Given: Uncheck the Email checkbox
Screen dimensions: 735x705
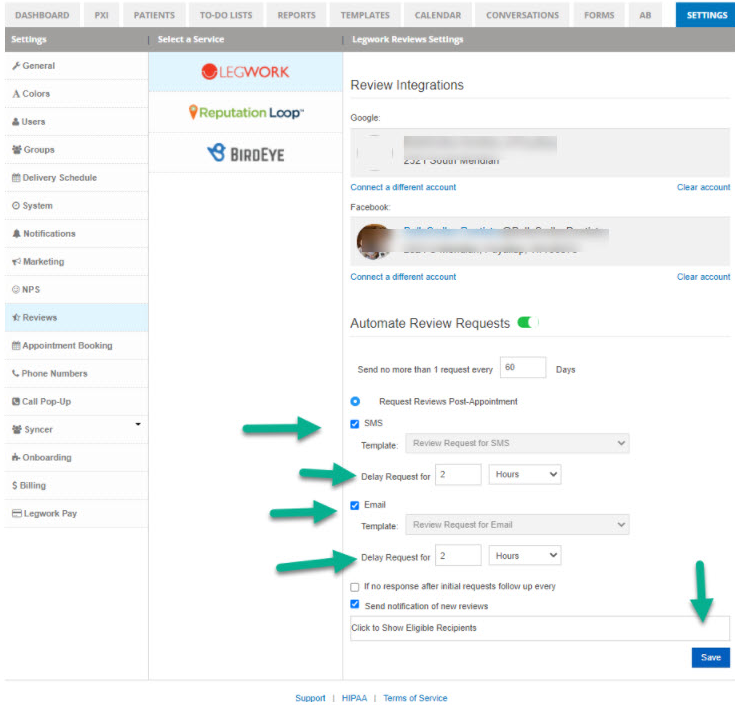Looking at the screenshot, I should click(x=355, y=505).
